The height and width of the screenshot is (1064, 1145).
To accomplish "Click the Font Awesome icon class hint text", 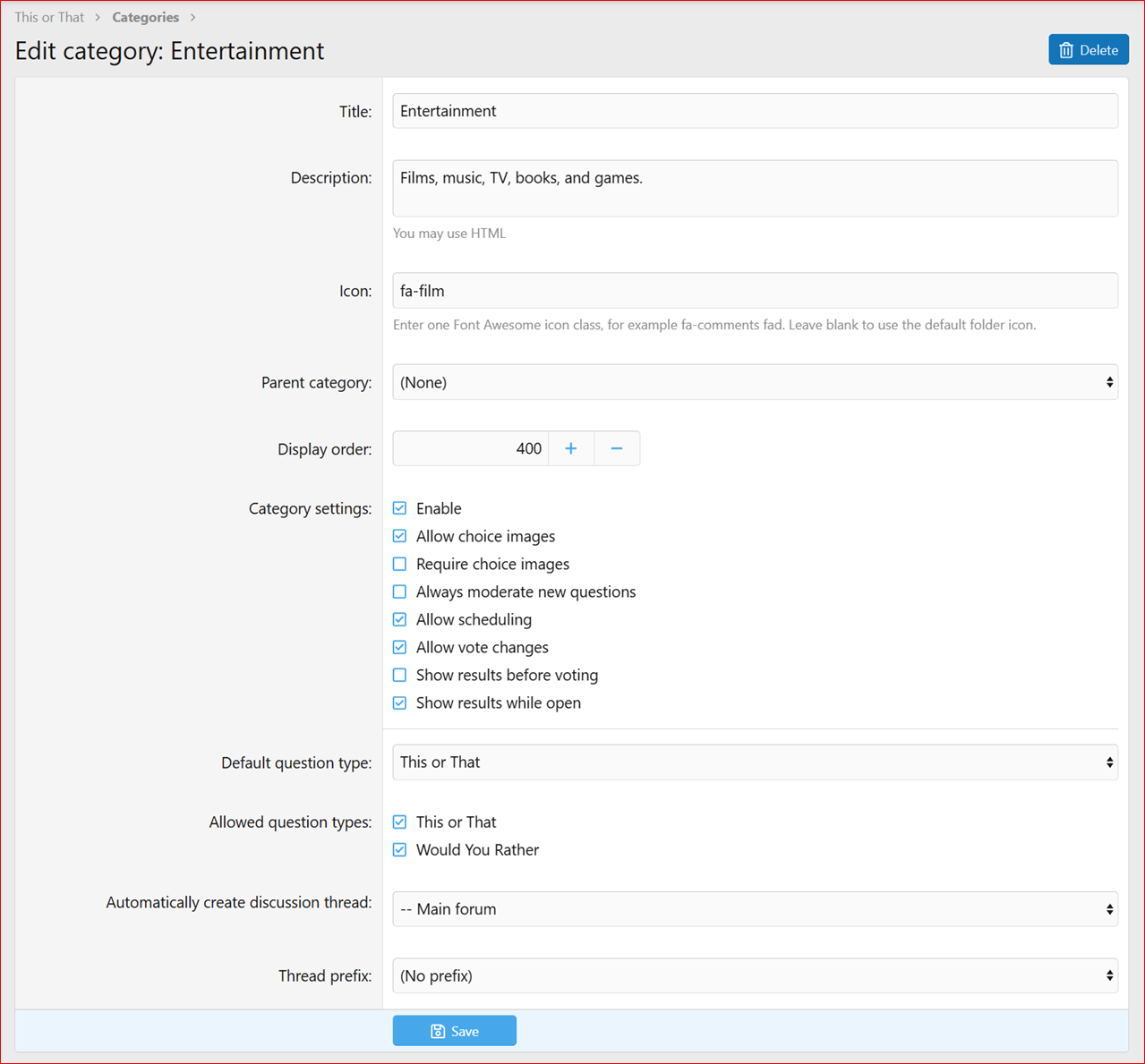I will click(x=714, y=325).
